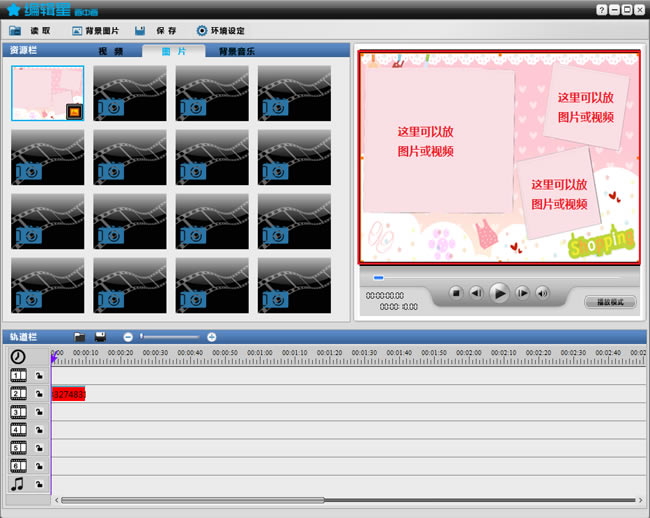Screen dimensions: 650x518
Task: Click the 播放模式 button
Action: pos(609,301)
